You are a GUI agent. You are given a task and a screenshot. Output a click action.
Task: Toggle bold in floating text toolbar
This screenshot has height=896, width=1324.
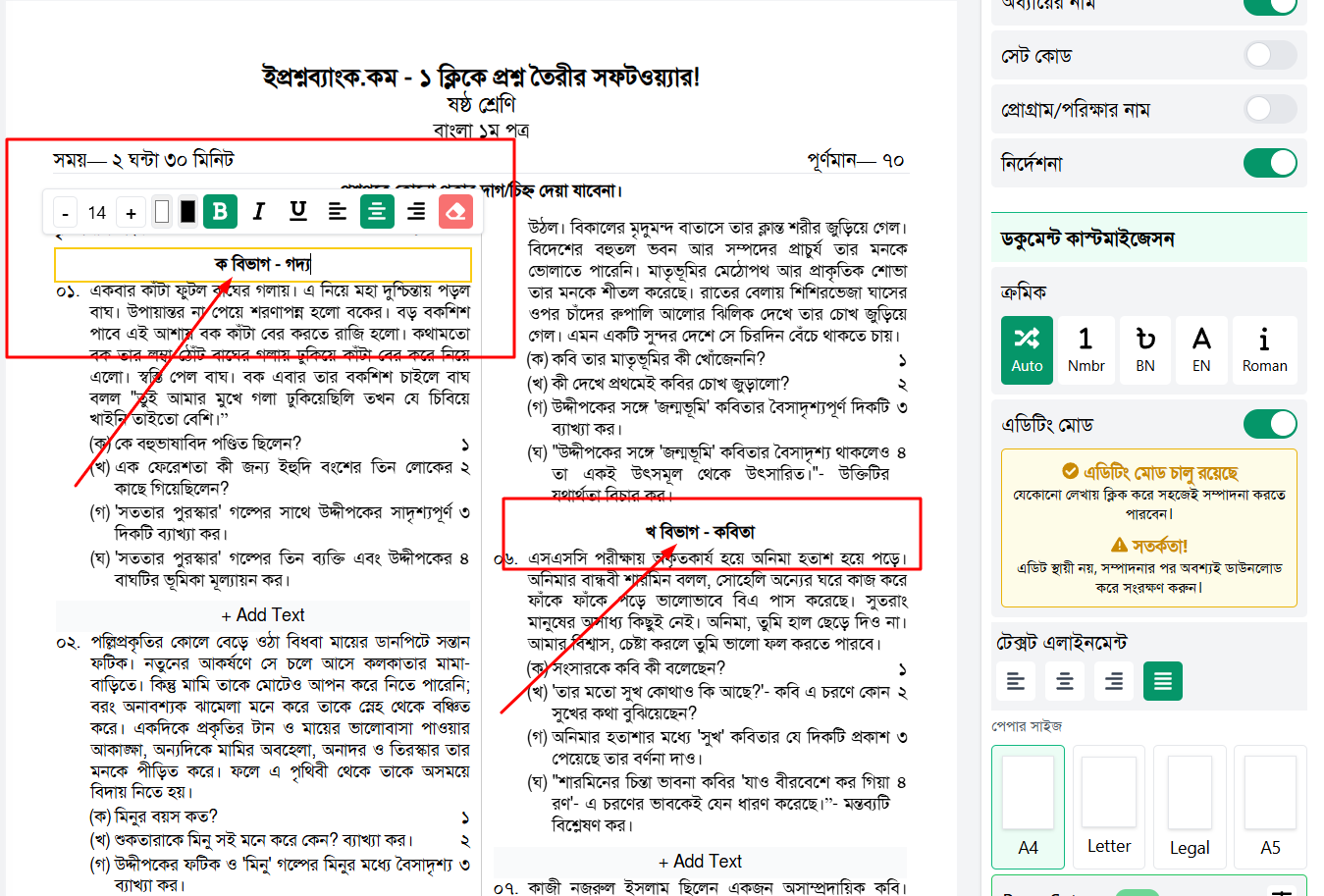(220, 211)
